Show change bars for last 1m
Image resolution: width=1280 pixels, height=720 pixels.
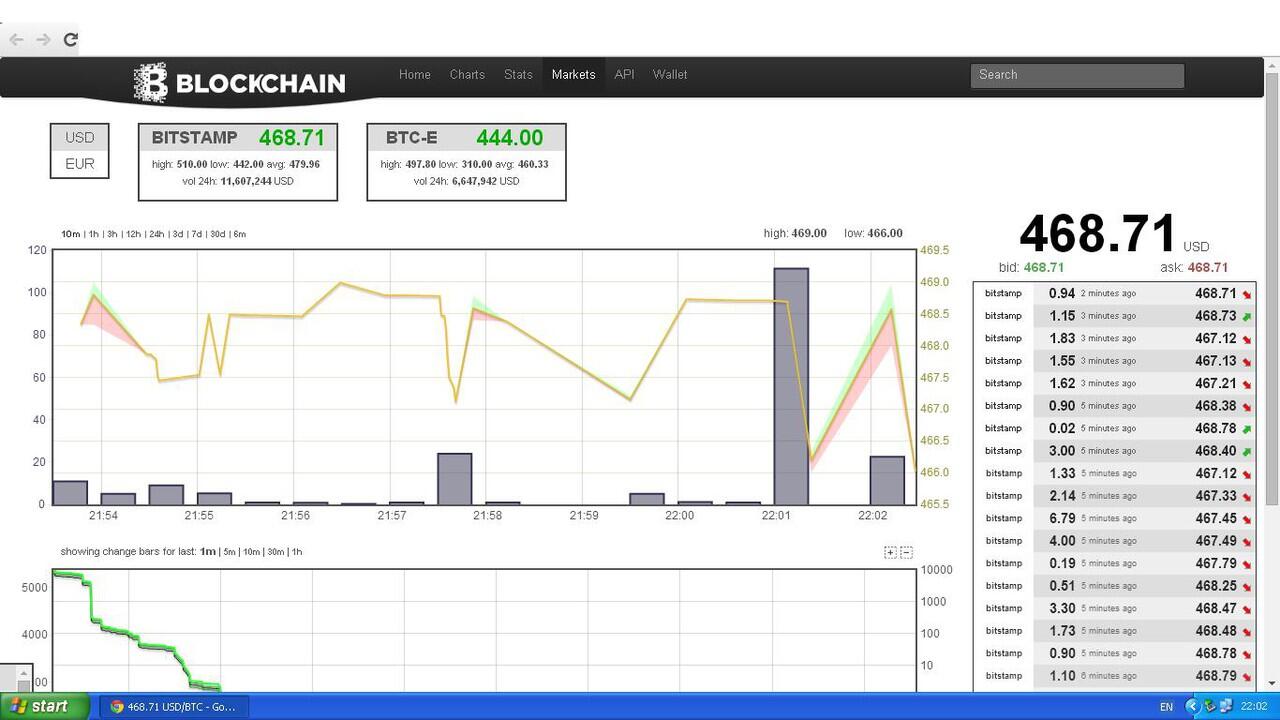pyautogui.click(x=207, y=552)
